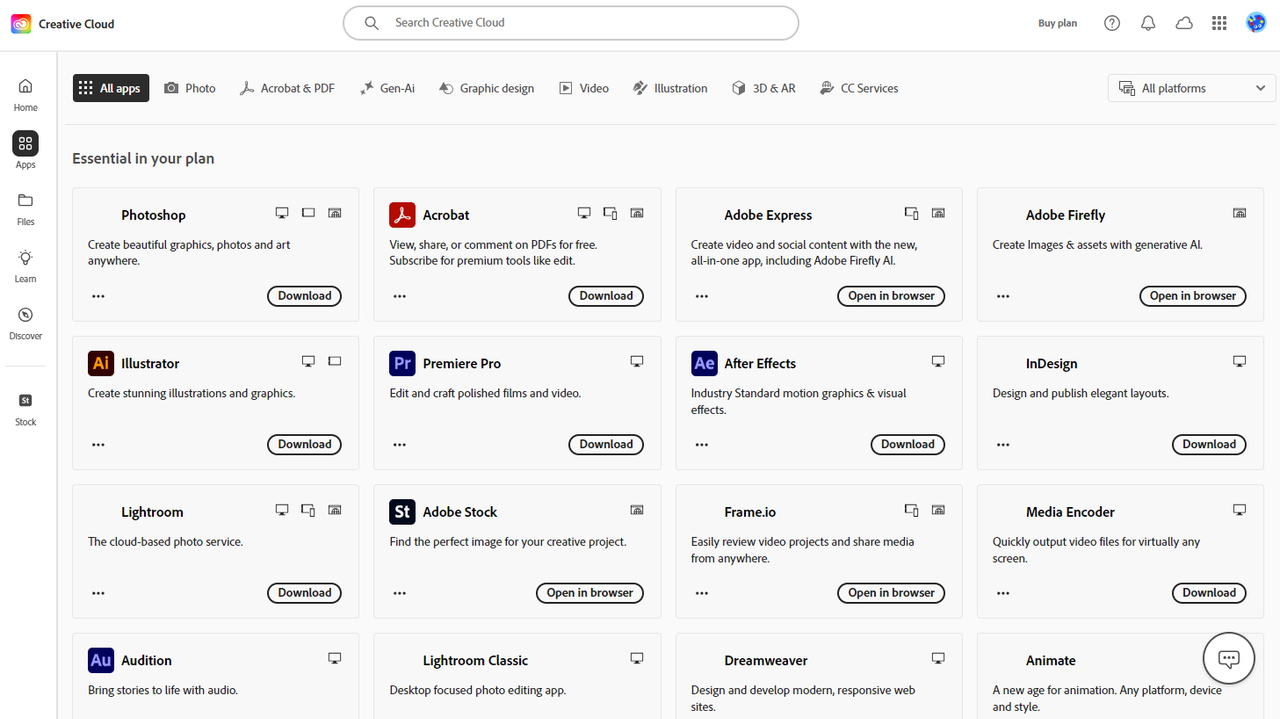Switch to the CC Services tab
Viewport: 1280px width, 719px height.
(859, 88)
